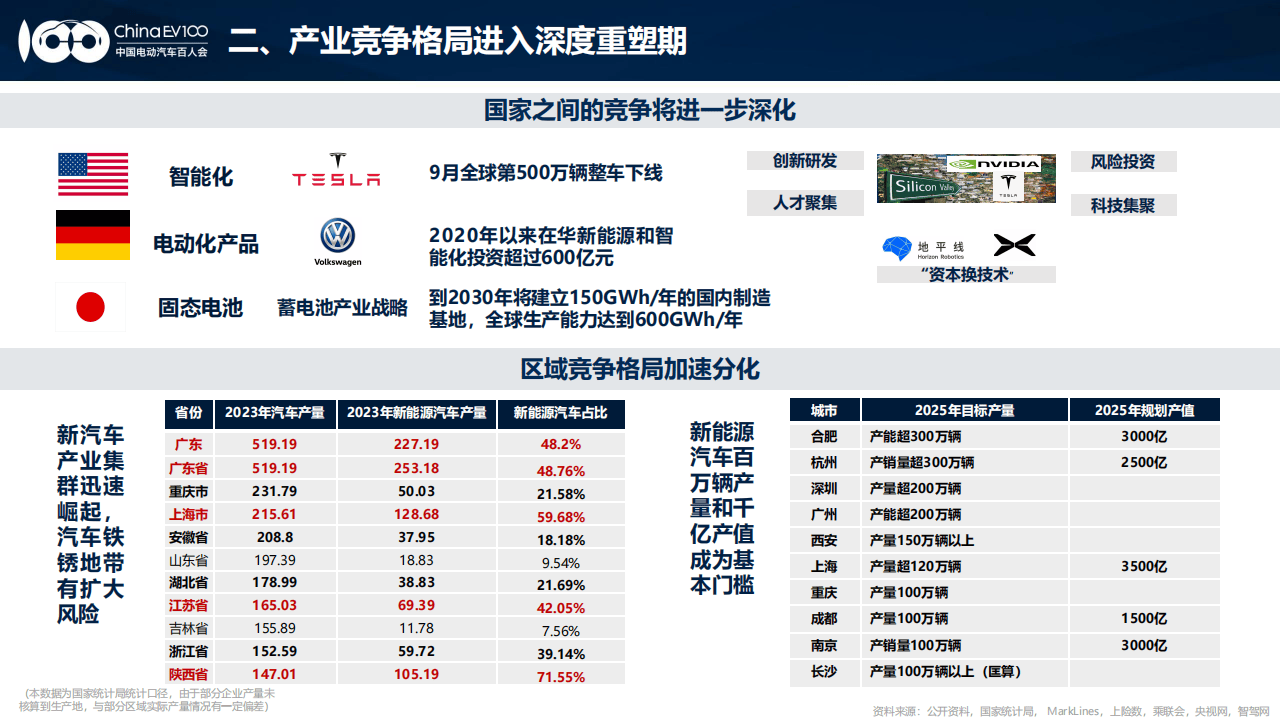Screen dimensions: 1280x720
Task: Click the 蓄电池产业战略 text
Action: click(342, 308)
